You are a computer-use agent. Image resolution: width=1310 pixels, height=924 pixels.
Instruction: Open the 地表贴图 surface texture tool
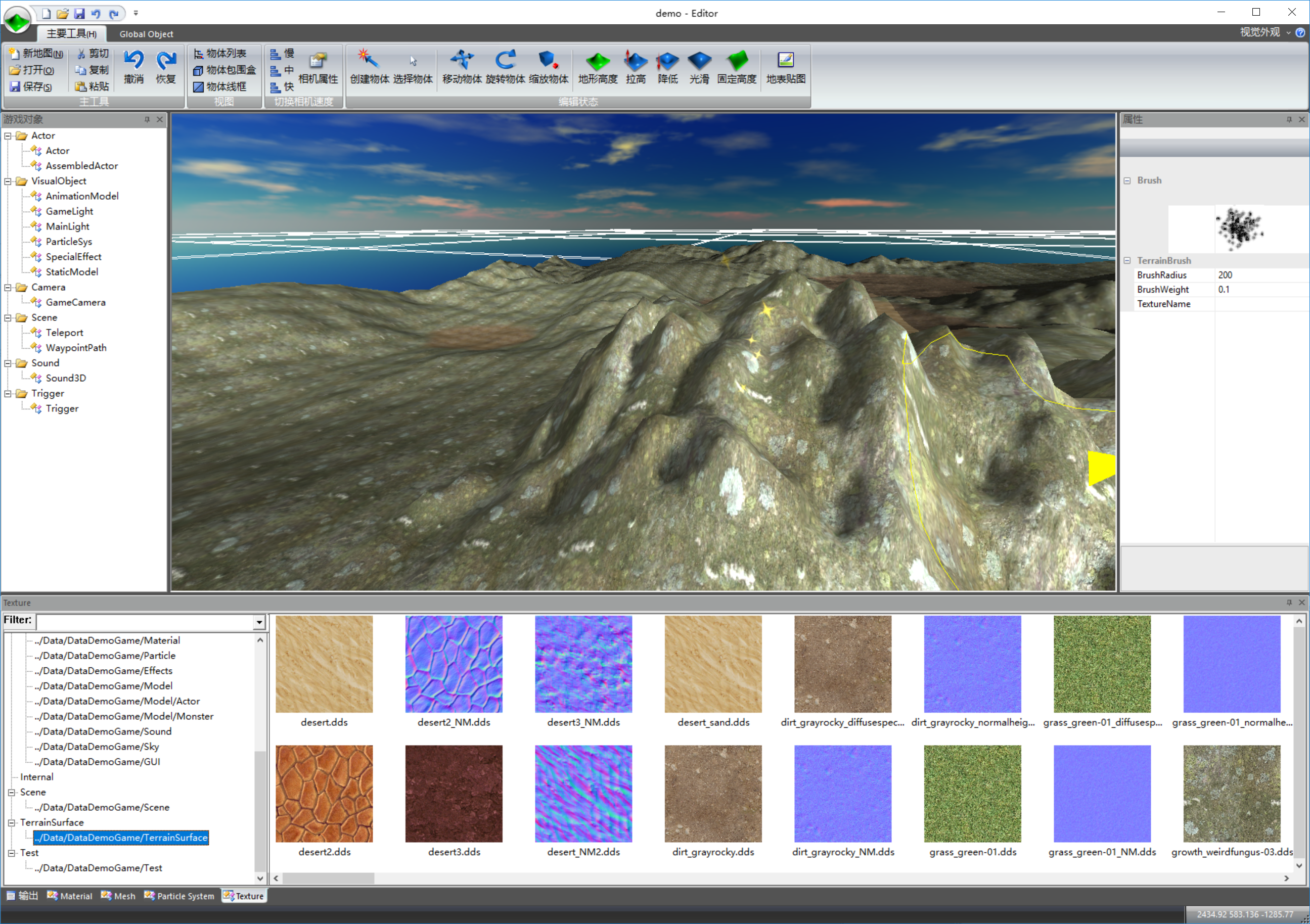point(786,67)
